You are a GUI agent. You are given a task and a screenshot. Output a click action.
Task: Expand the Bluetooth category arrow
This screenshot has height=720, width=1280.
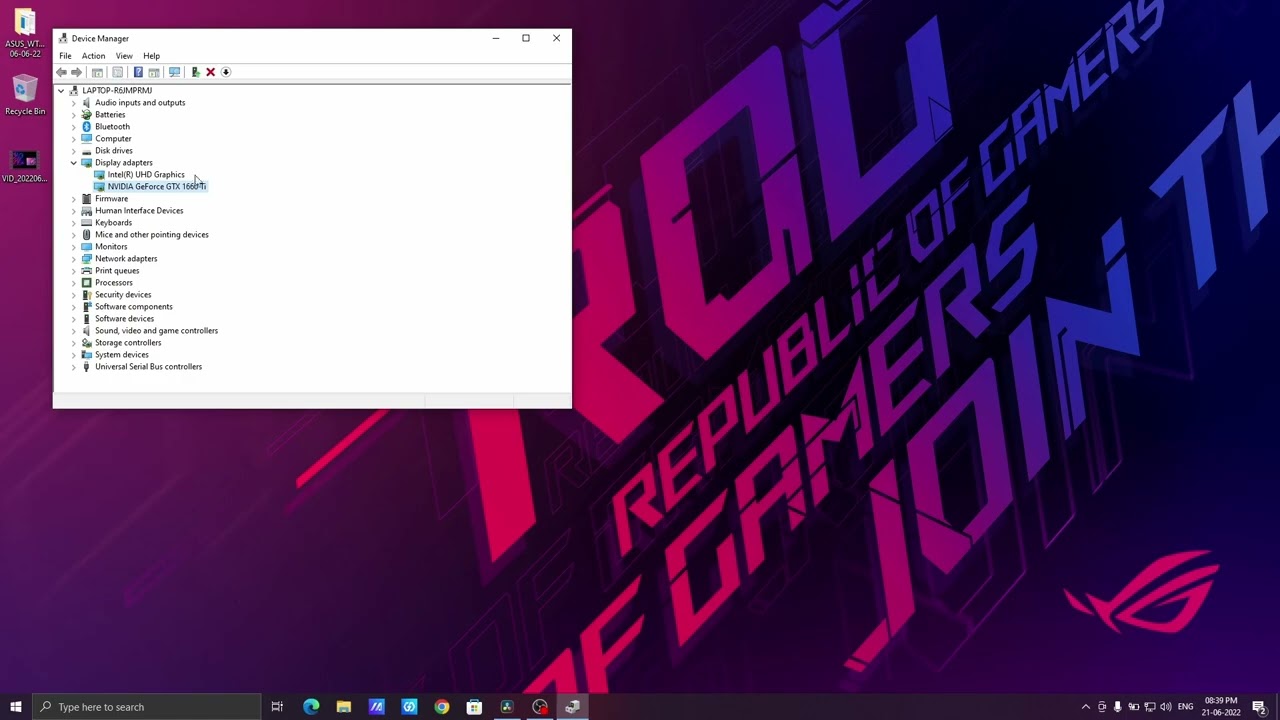click(x=73, y=127)
